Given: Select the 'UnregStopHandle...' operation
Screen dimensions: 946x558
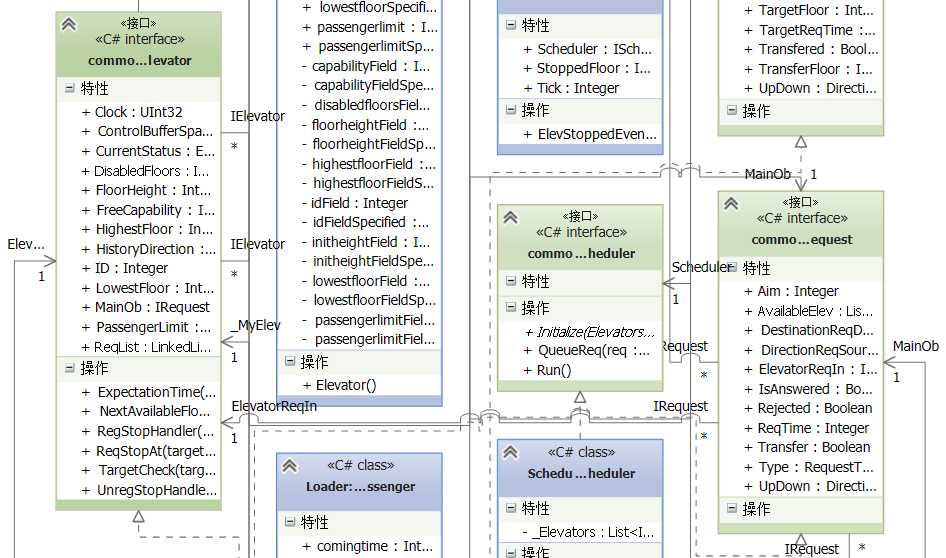Looking at the screenshot, I should [149, 490].
